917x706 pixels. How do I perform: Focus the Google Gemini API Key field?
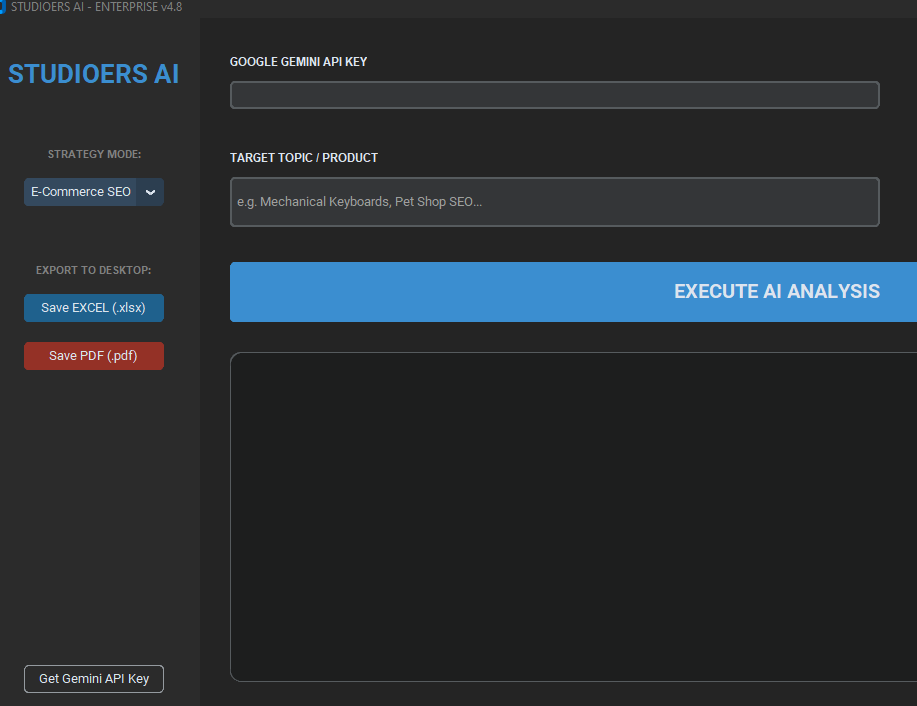(554, 95)
